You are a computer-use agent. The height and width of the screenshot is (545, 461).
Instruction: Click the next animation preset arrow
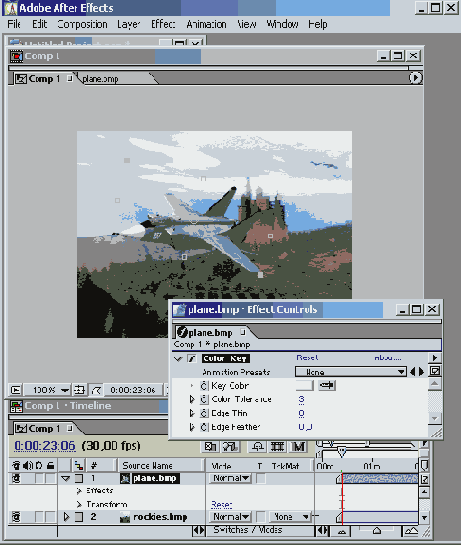421,372
